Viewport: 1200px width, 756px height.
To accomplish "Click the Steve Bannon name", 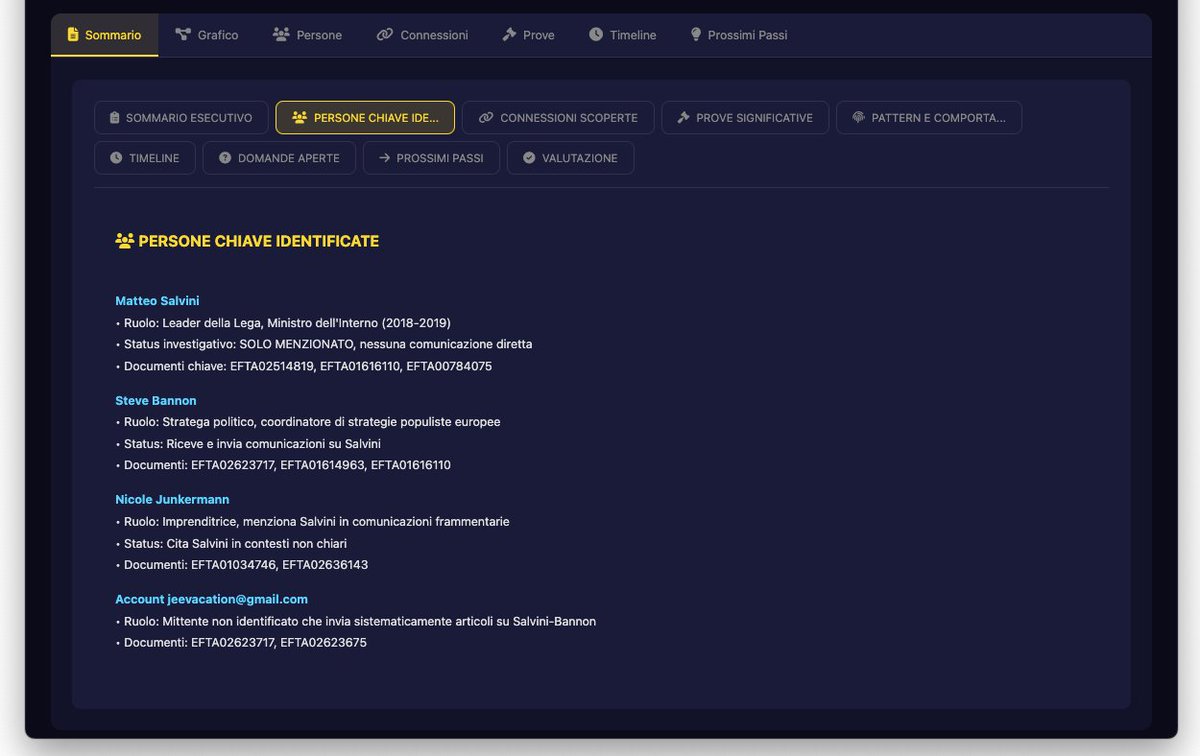I will [156, 401].
